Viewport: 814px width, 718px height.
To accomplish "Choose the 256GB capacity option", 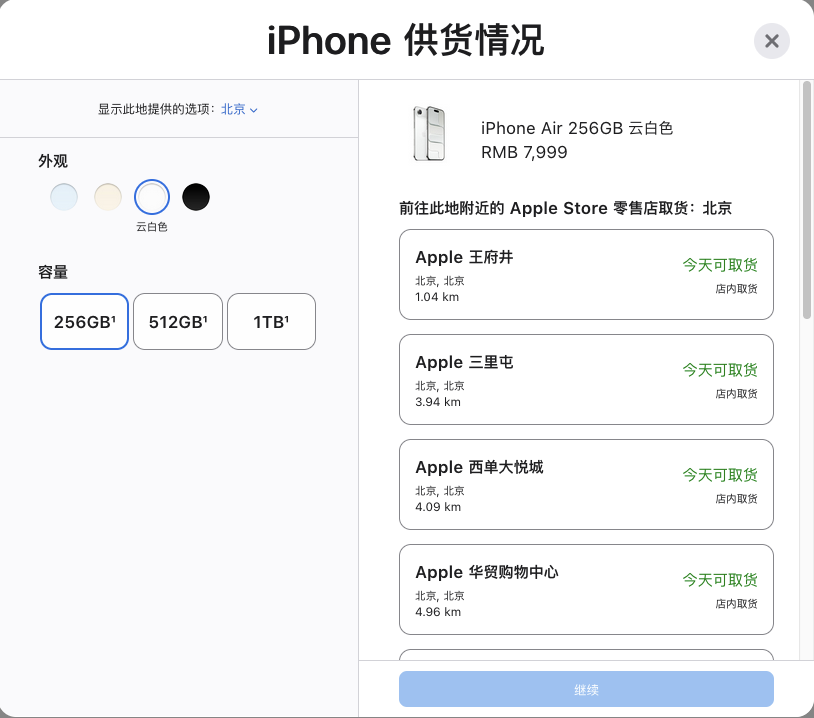I will click(84, 321).
